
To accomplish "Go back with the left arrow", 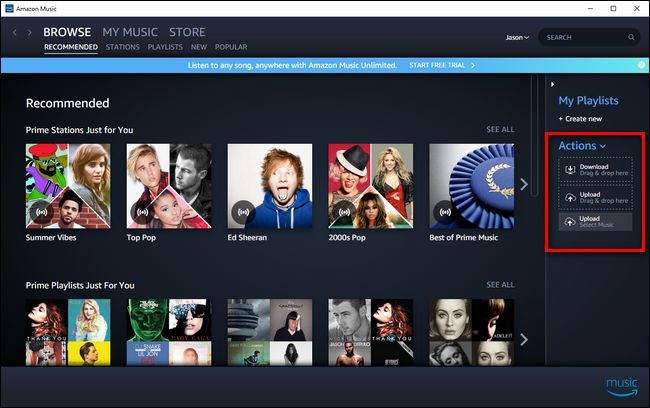I will point(15,32).
